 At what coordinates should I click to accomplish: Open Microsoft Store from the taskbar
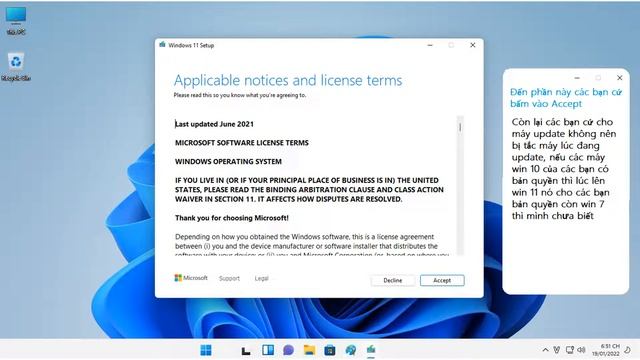point(330,350)
